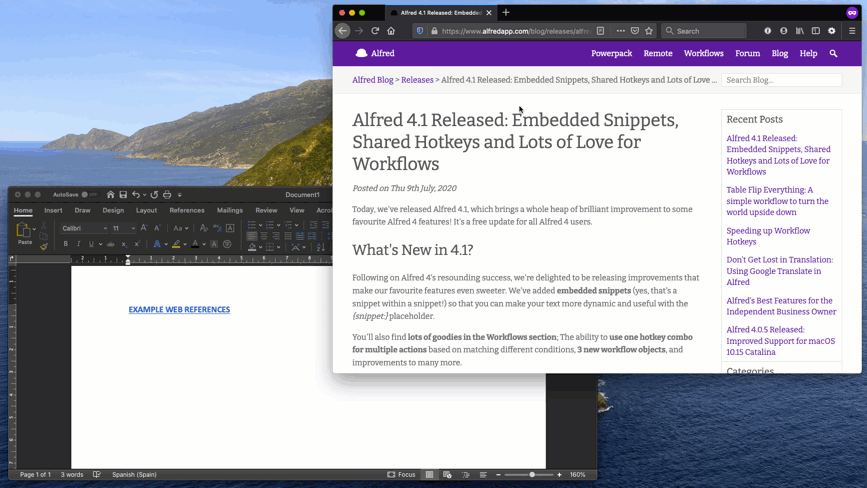
Task: Open the Draw ribbon tab
Action: pos(82,210)
